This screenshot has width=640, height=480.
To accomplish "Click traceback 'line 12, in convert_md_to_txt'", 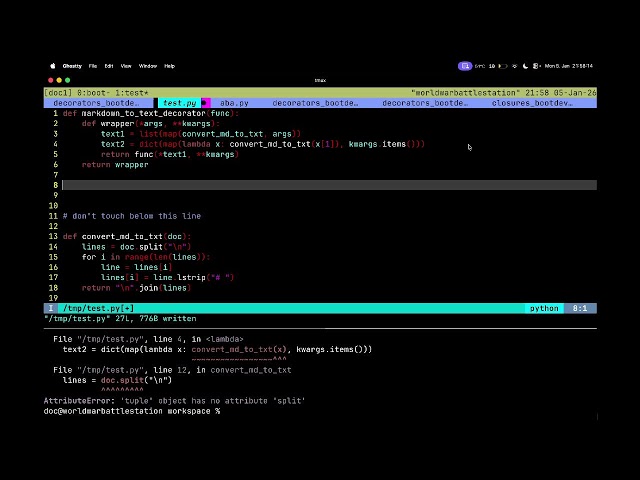I will (x=222, y=370).
